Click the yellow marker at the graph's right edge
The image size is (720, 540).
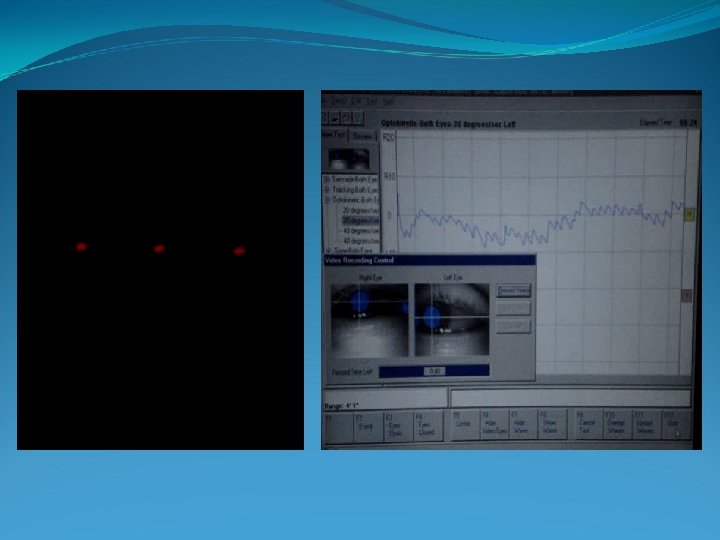689,214
